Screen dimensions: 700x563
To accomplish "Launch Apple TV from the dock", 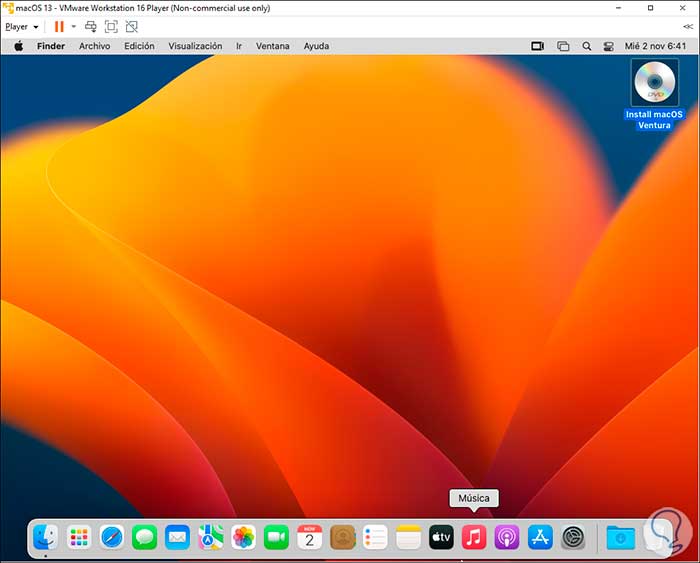I will [441, 537].
